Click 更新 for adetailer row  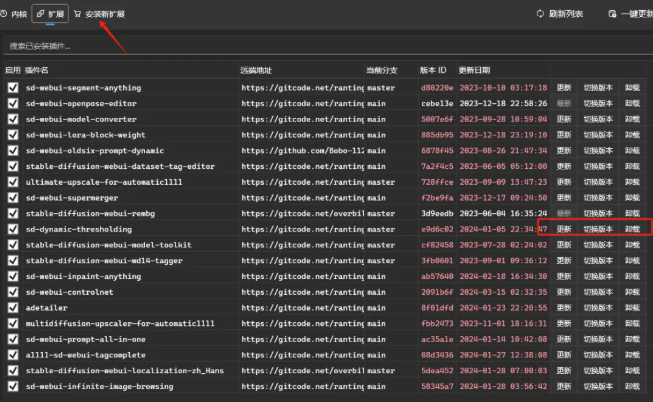564,308
